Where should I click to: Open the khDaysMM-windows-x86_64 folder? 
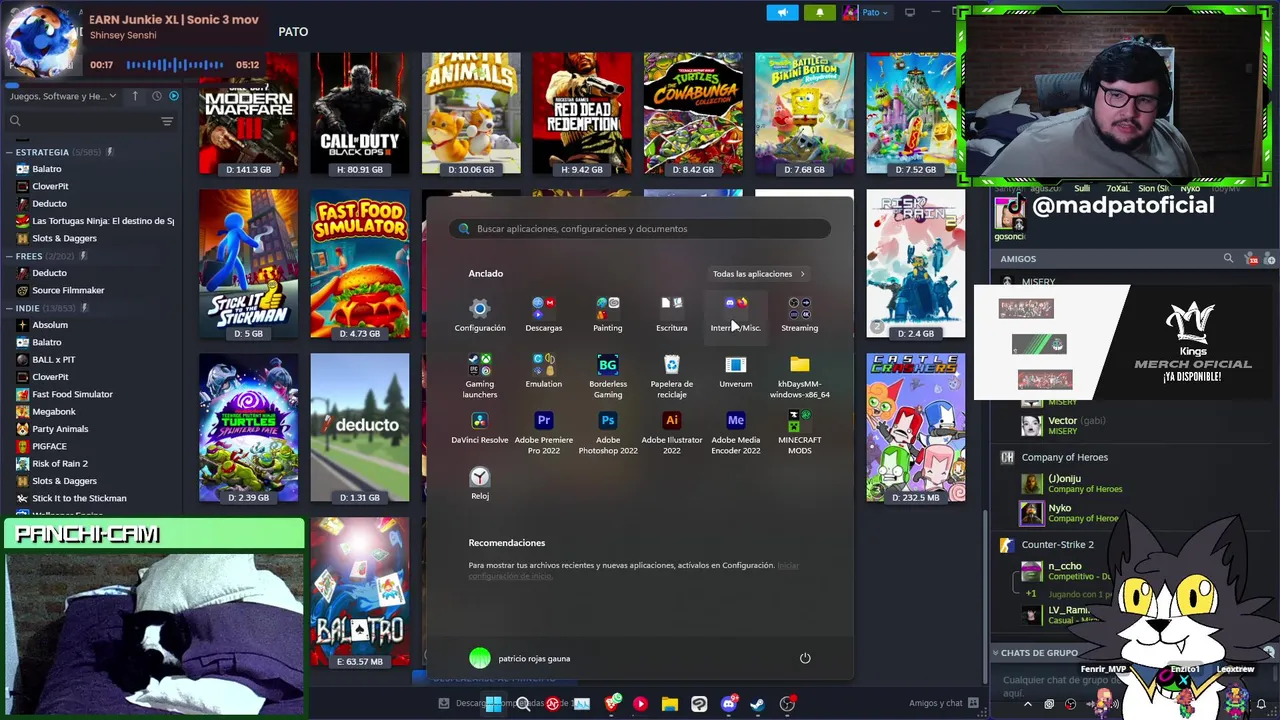799,376
